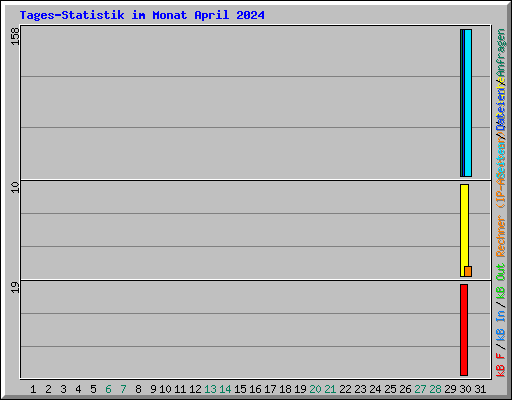Click day 12 on the x-axis
Viewport: 512px width, 400px height.
[195, 389]
